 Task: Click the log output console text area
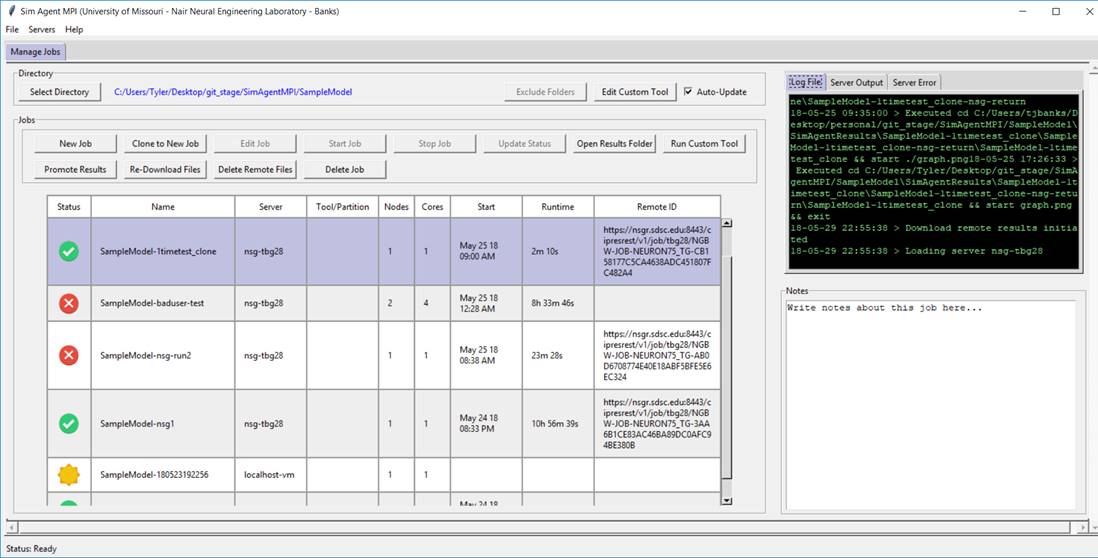[x=933, y=181]
